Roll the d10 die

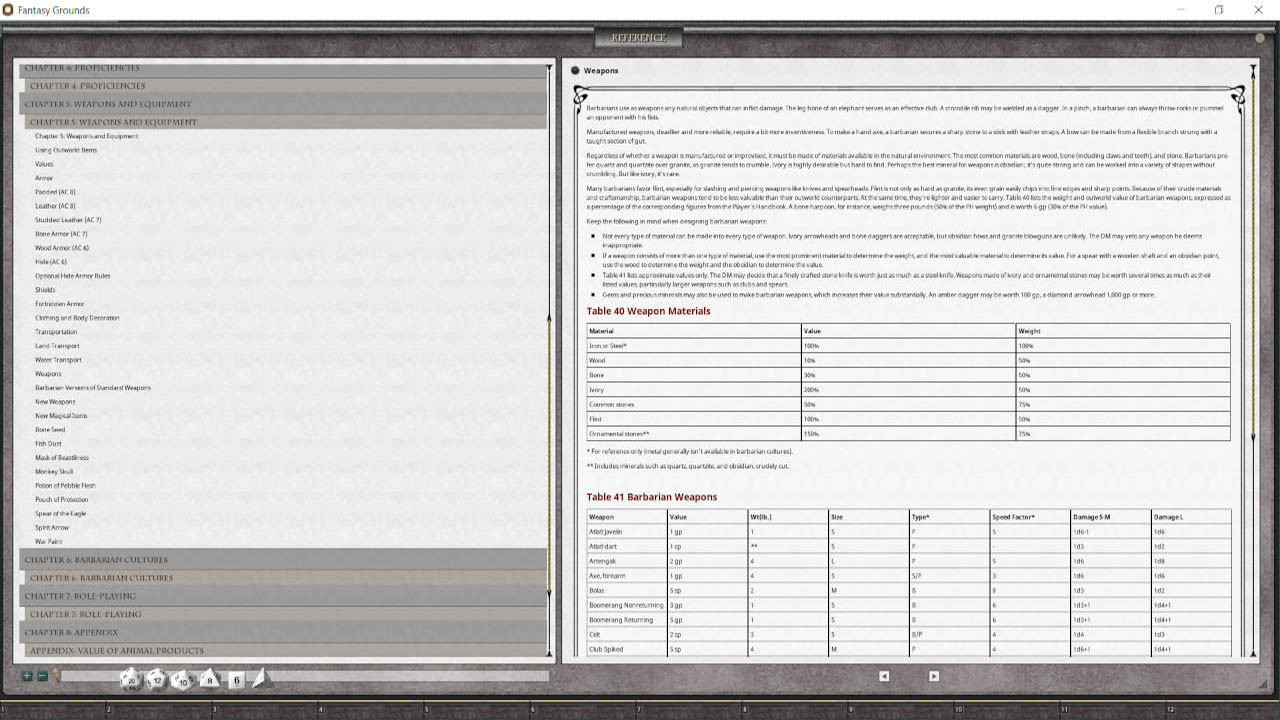click(183, 680)
